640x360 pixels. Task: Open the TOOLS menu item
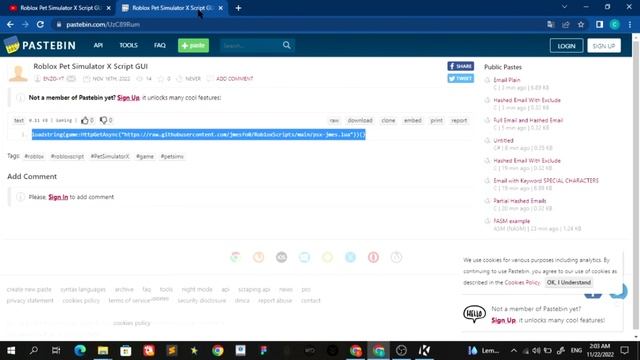click(128, 45)
